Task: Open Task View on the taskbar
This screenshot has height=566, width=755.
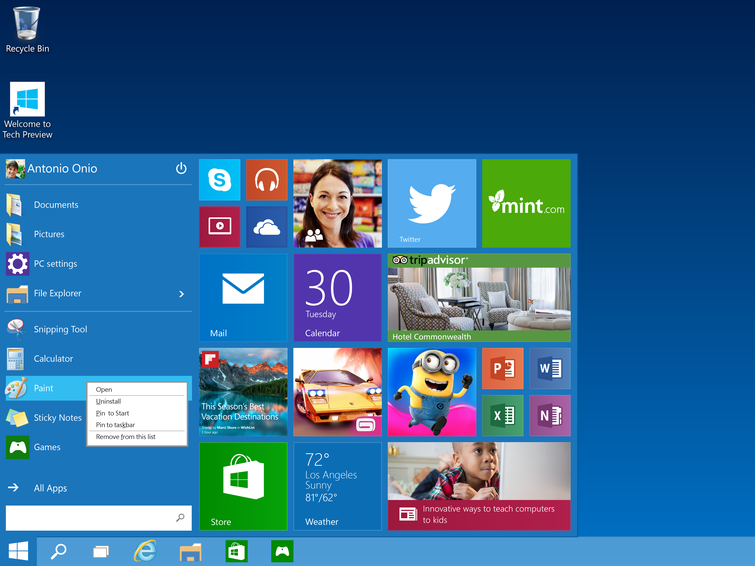Action: pos(101,551)
